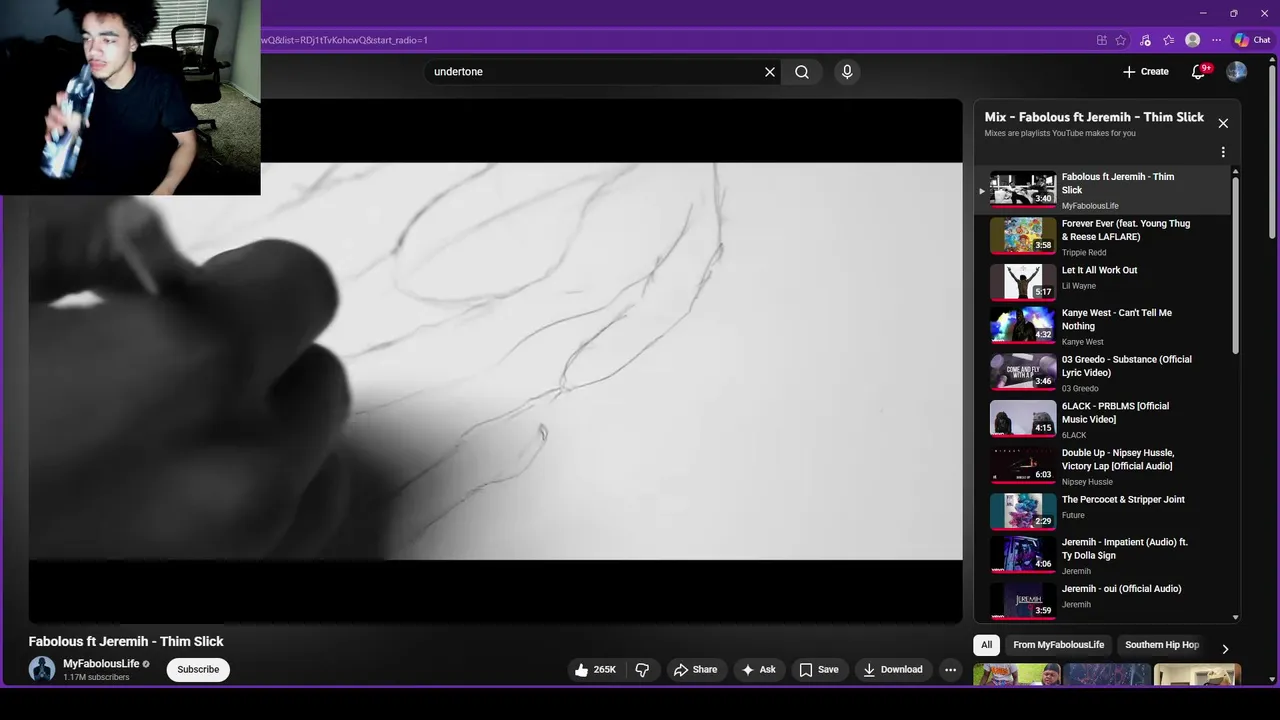The image size is (1280, 720).
Task: Play Forever Ever by Trippie Redd
Action: 1100,237
